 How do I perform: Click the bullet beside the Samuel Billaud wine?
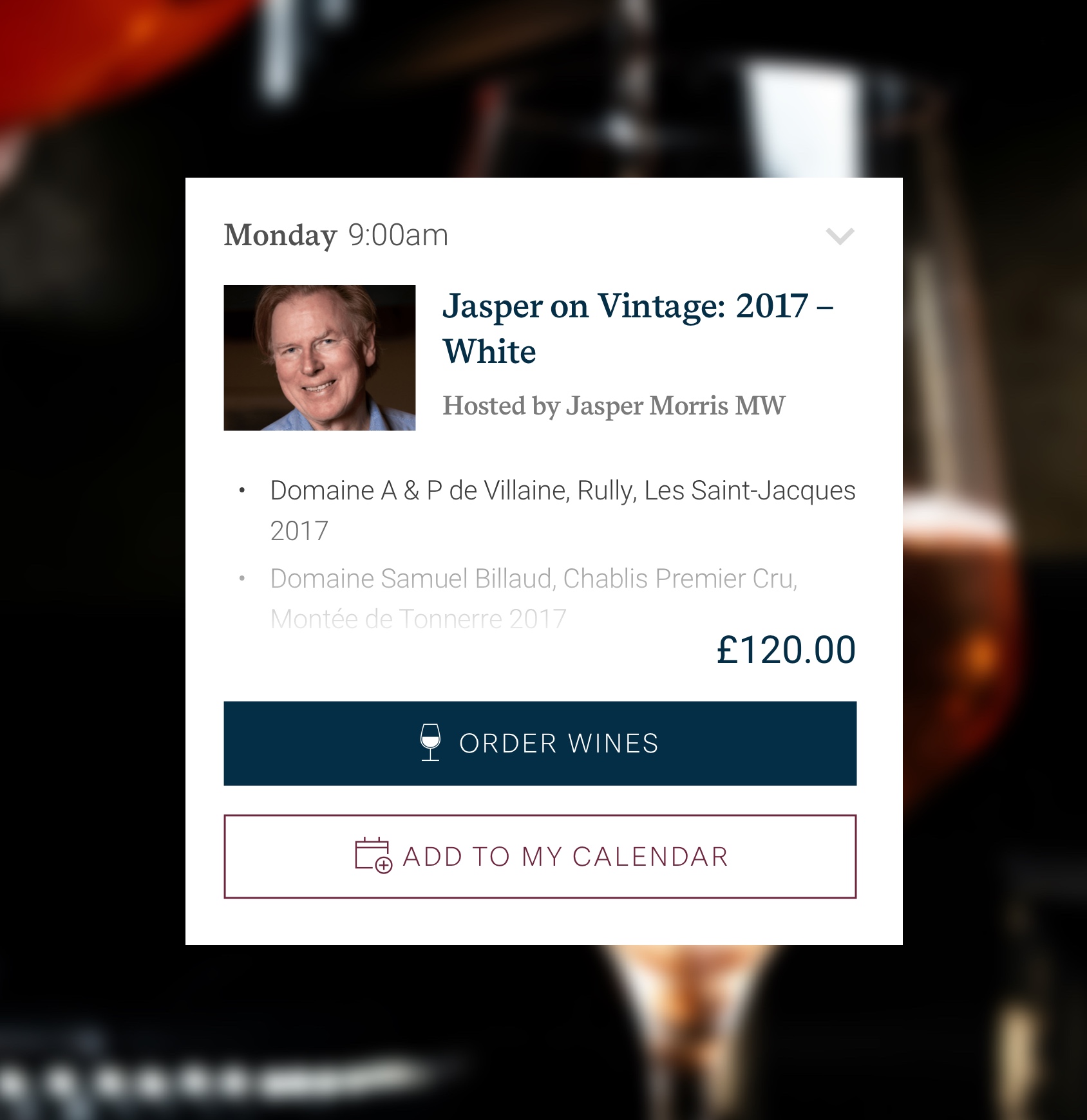[x=242, y=579]
